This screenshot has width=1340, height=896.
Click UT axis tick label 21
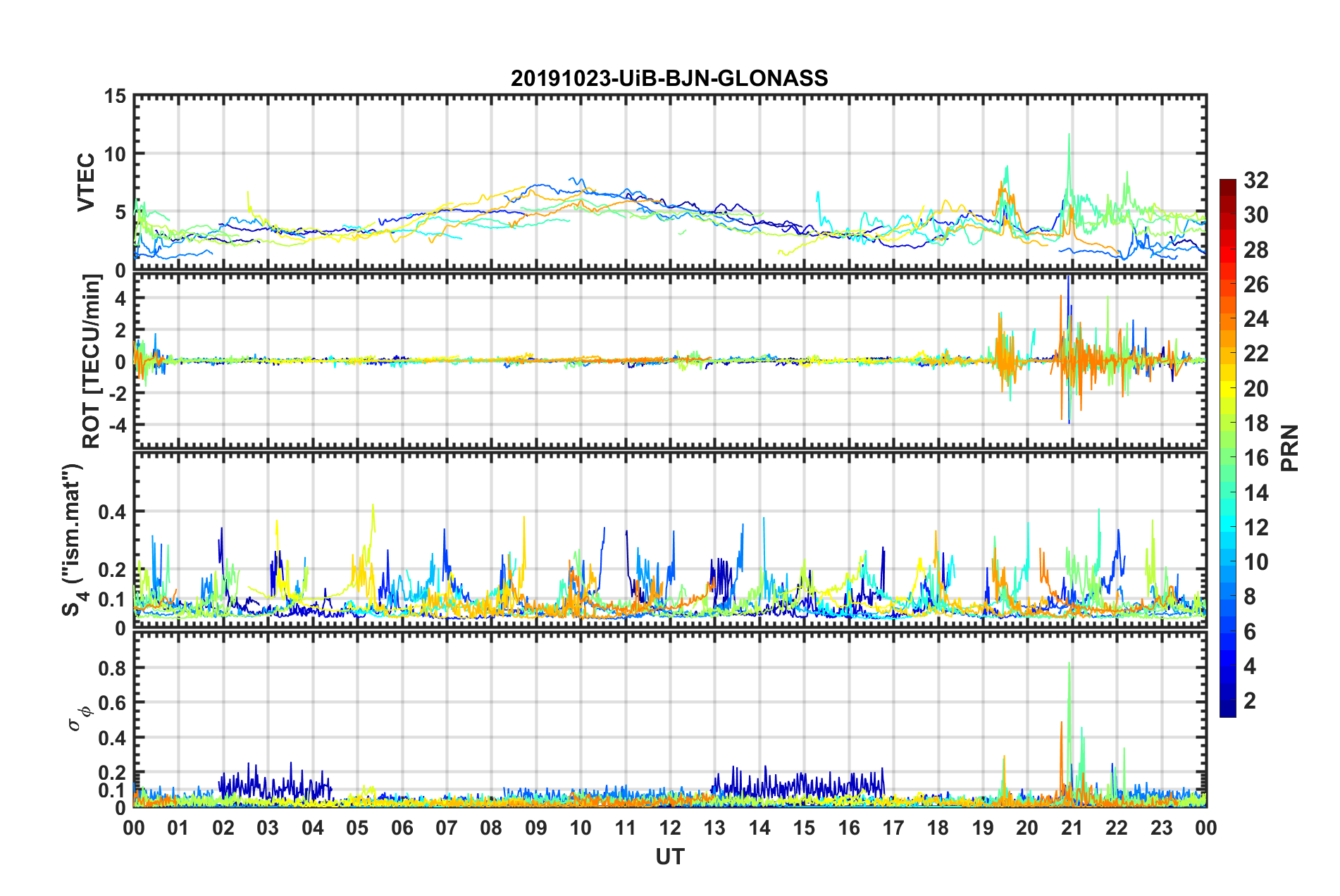tap(1072, 828)
